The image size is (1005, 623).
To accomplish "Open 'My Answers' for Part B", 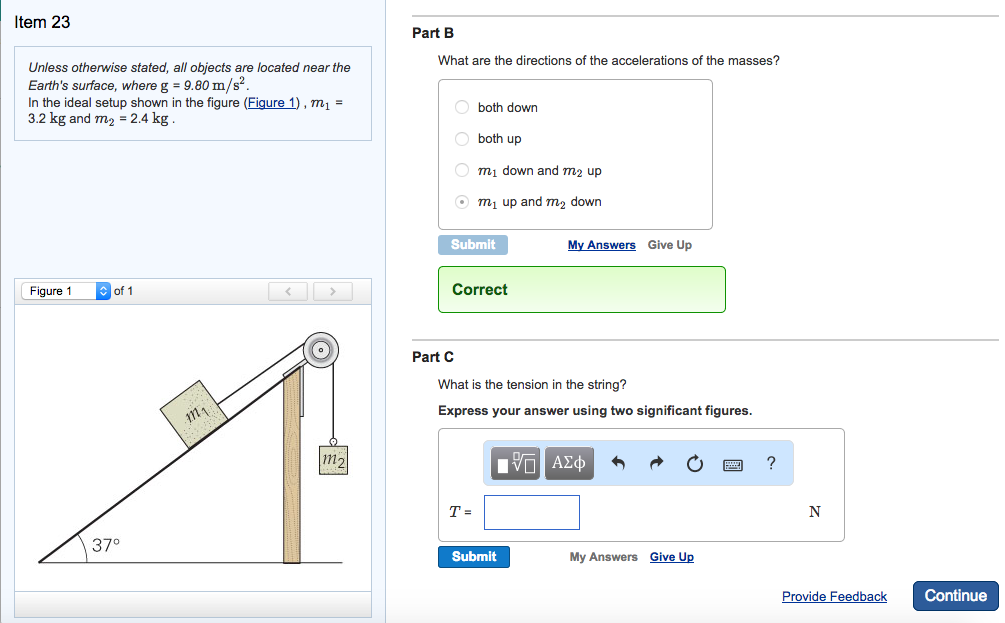I will pos(601,245).
